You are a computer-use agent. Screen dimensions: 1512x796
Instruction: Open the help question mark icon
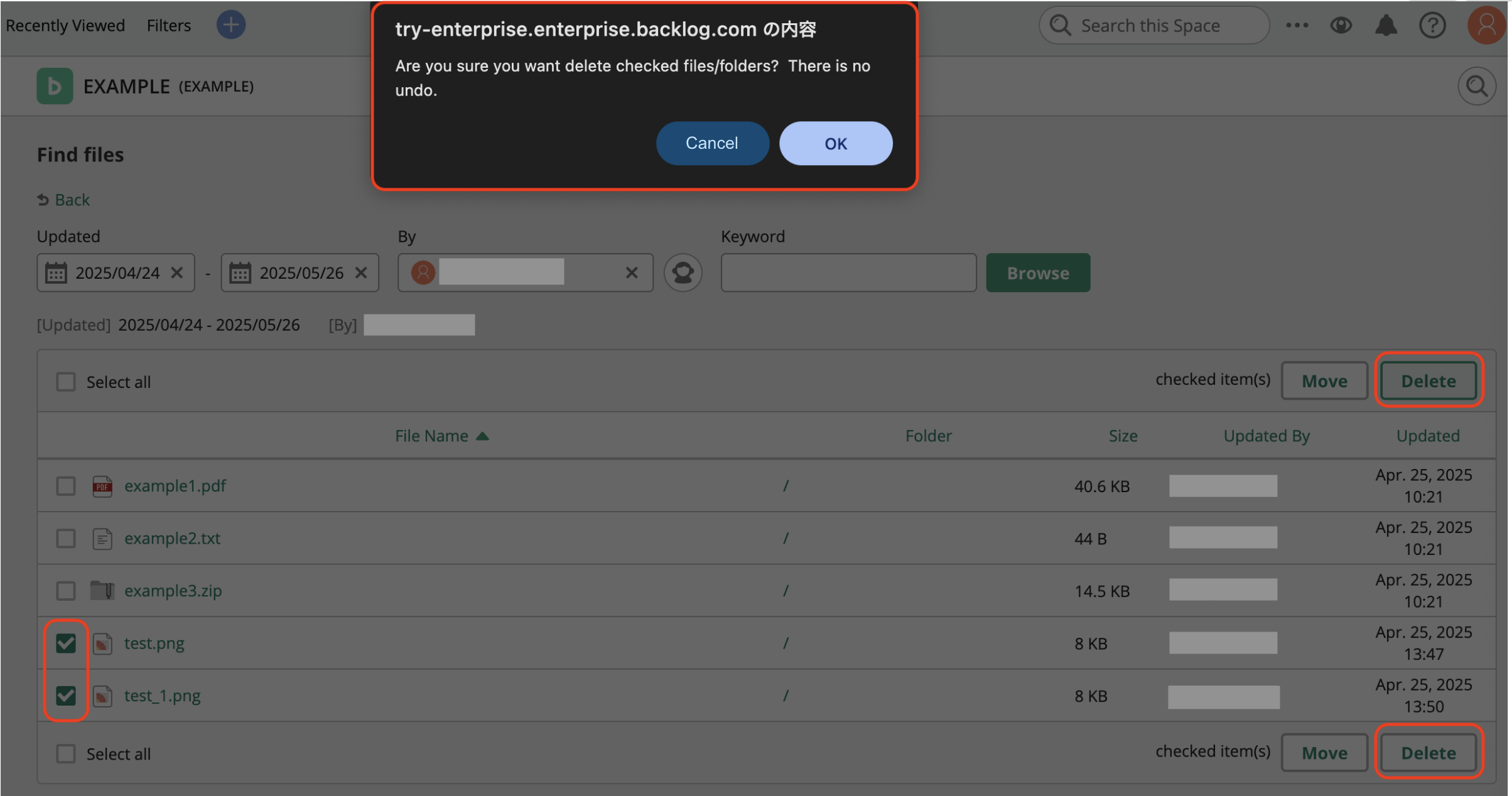point(1432,25)
